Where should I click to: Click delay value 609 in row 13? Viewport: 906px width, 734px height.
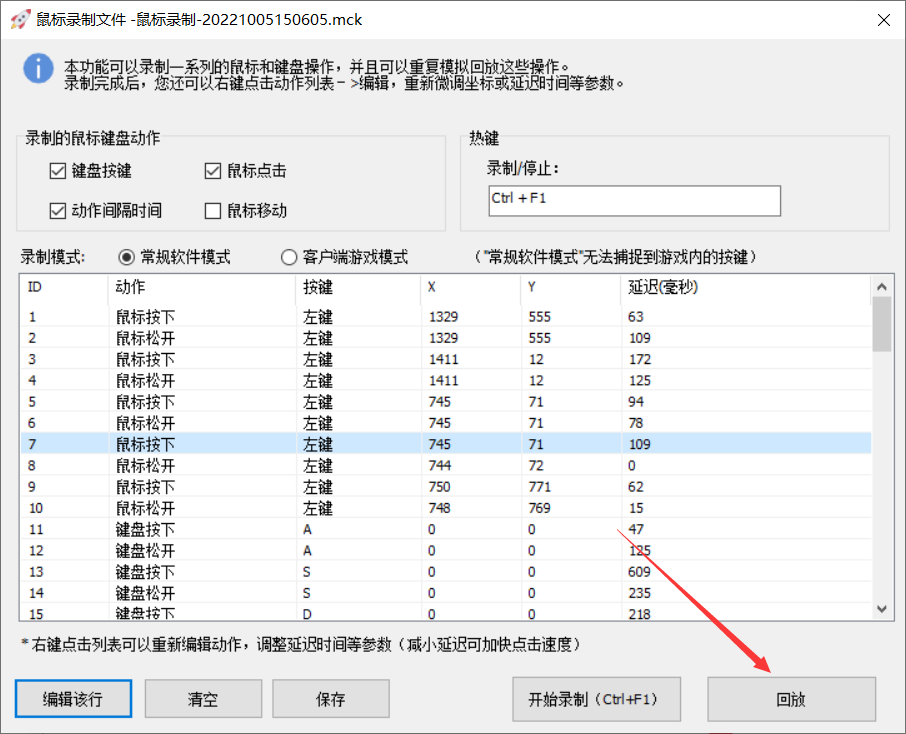coord(639,572)
